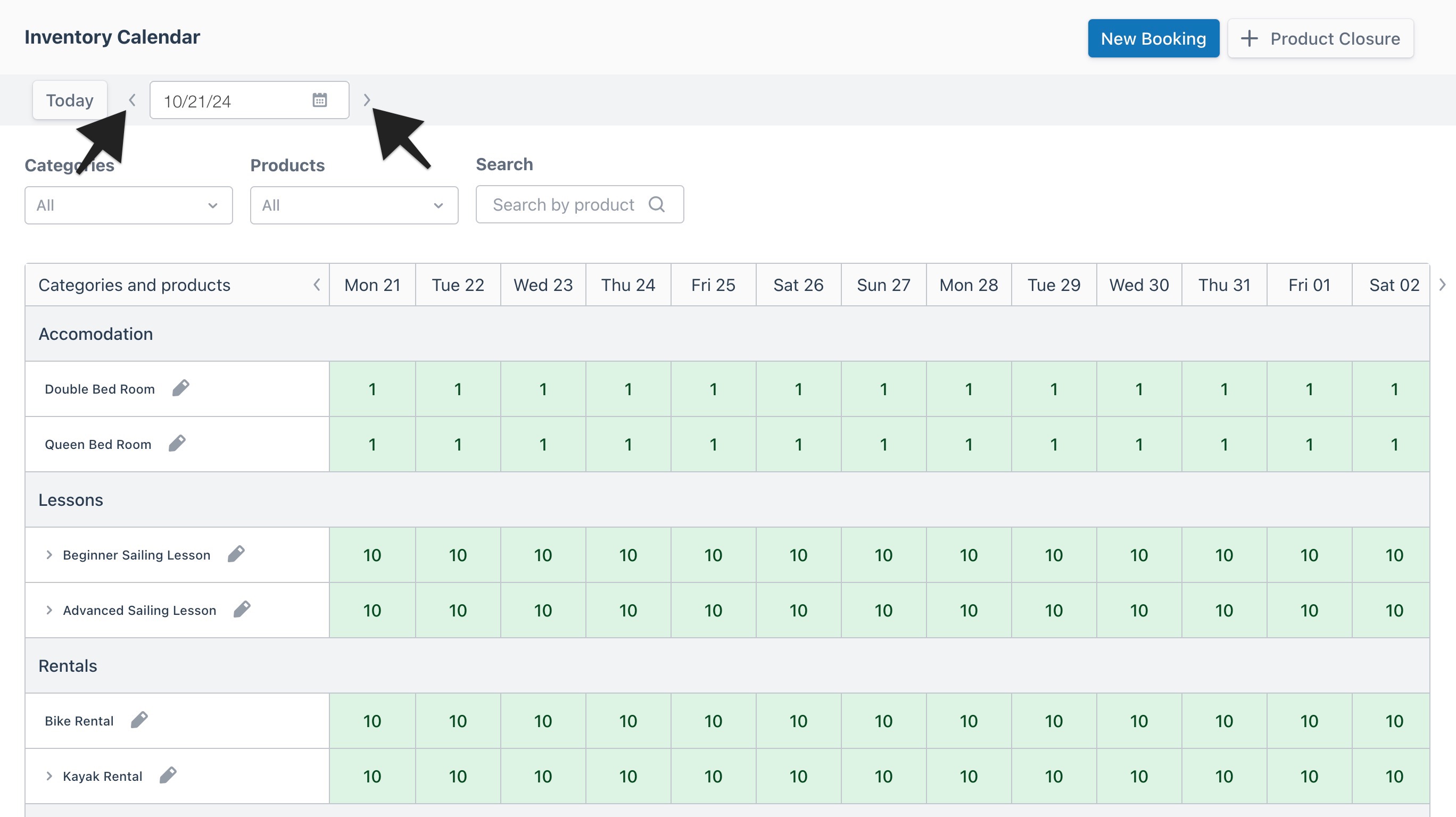Image resolution: width=1456 pixels, height=817 pixels.
Task: Click Kayak Rental availability on Tue 22
Action: [x=458, y=777]
